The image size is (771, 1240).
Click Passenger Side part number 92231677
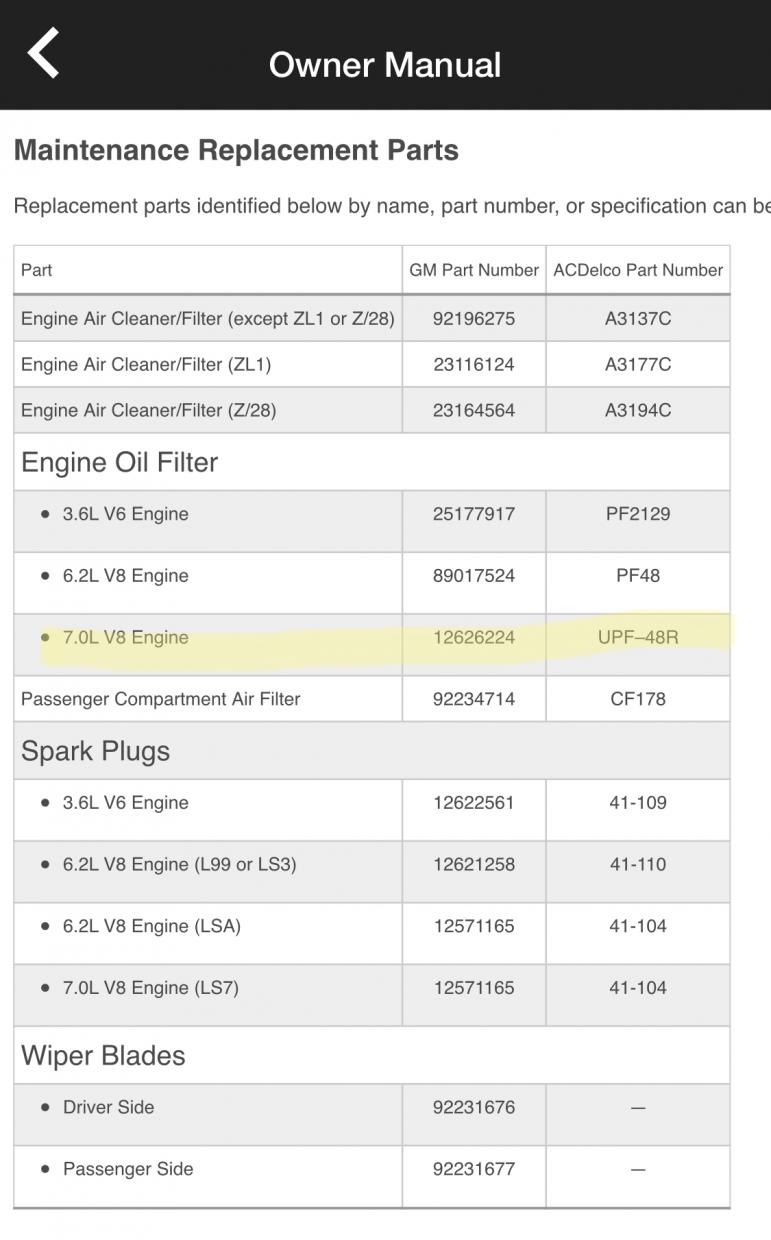(x=474, y=1169)
